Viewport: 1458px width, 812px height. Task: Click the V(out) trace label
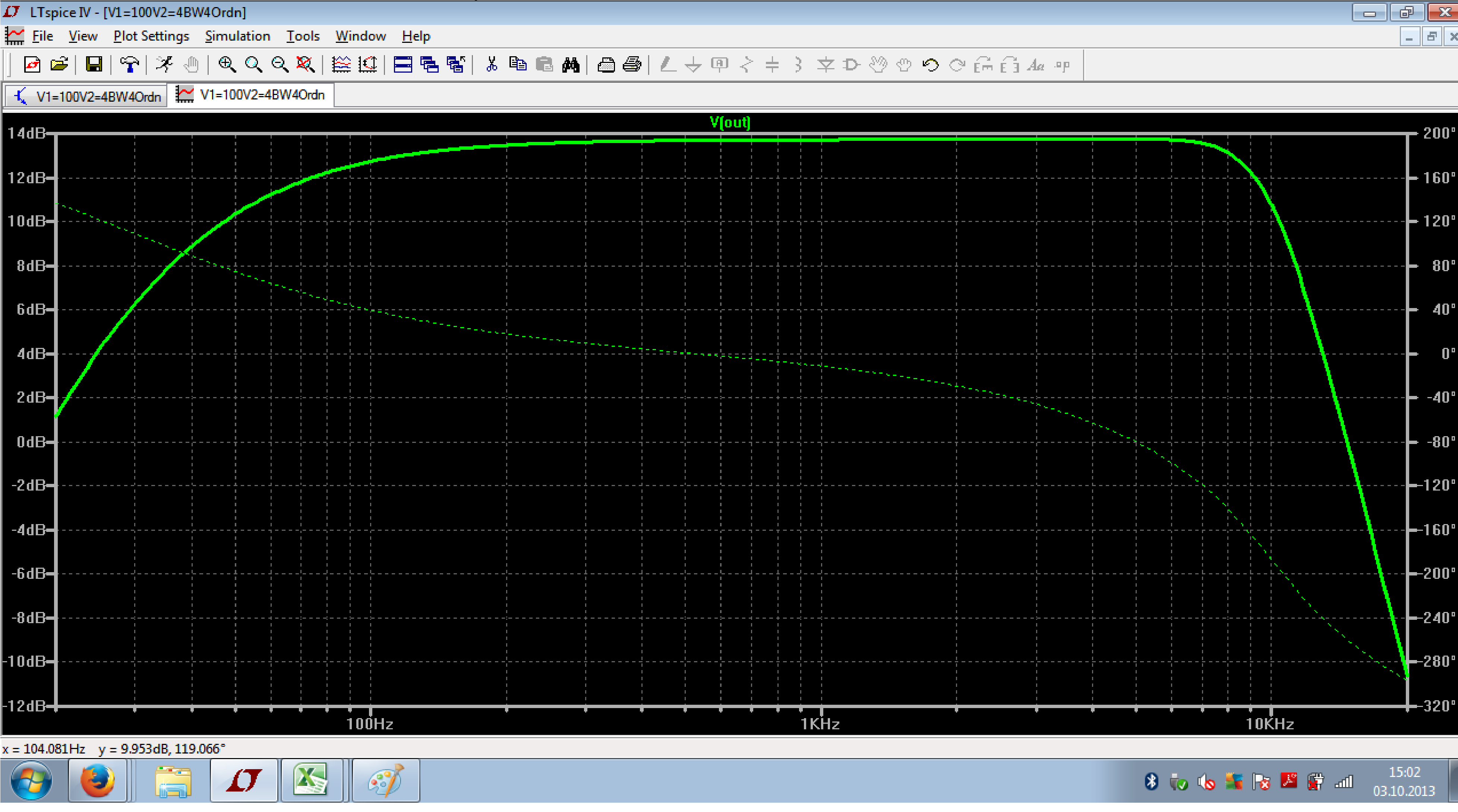click(730, 122)
